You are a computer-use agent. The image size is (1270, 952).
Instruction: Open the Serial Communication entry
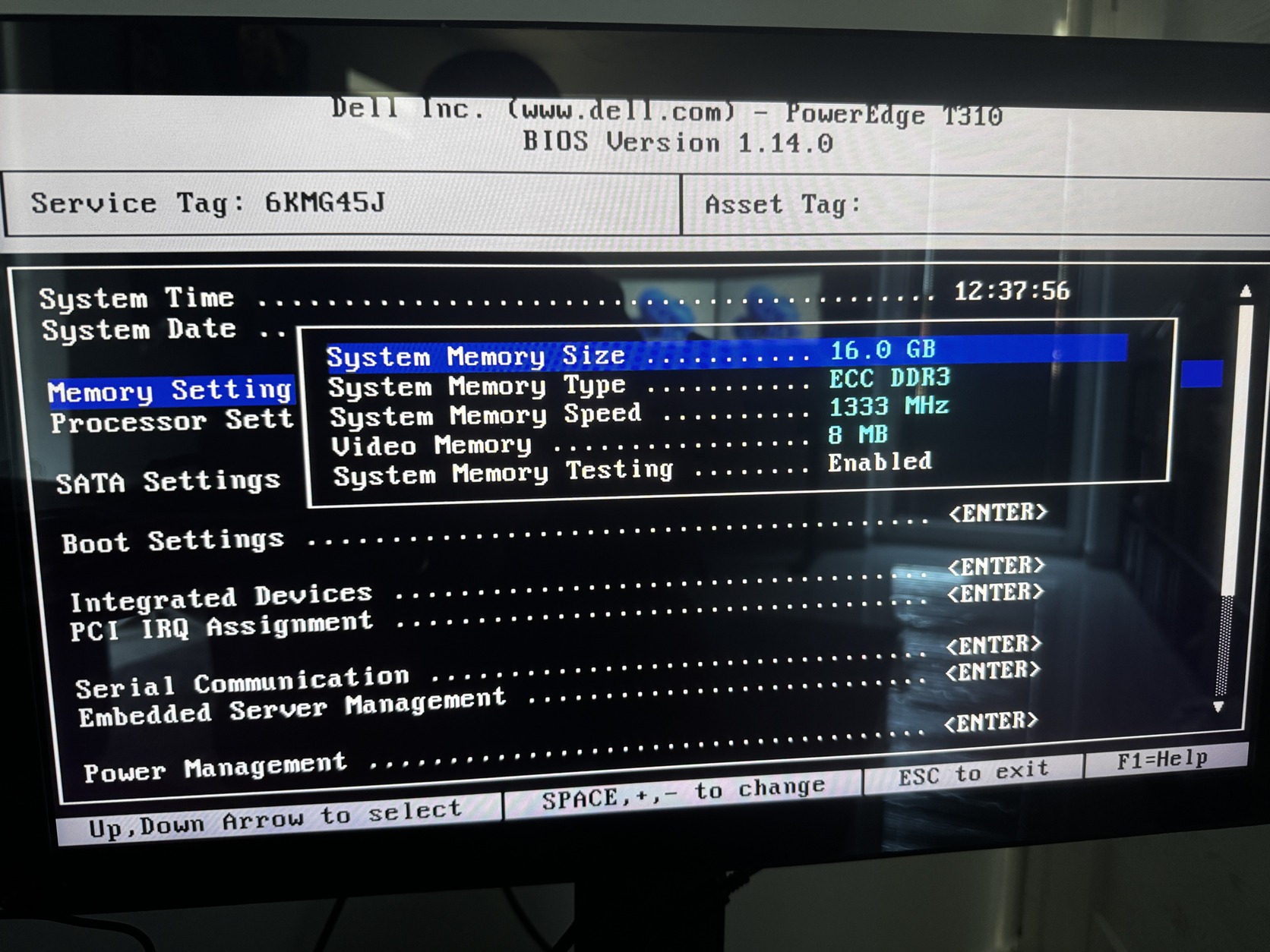(x=242, y=682)
